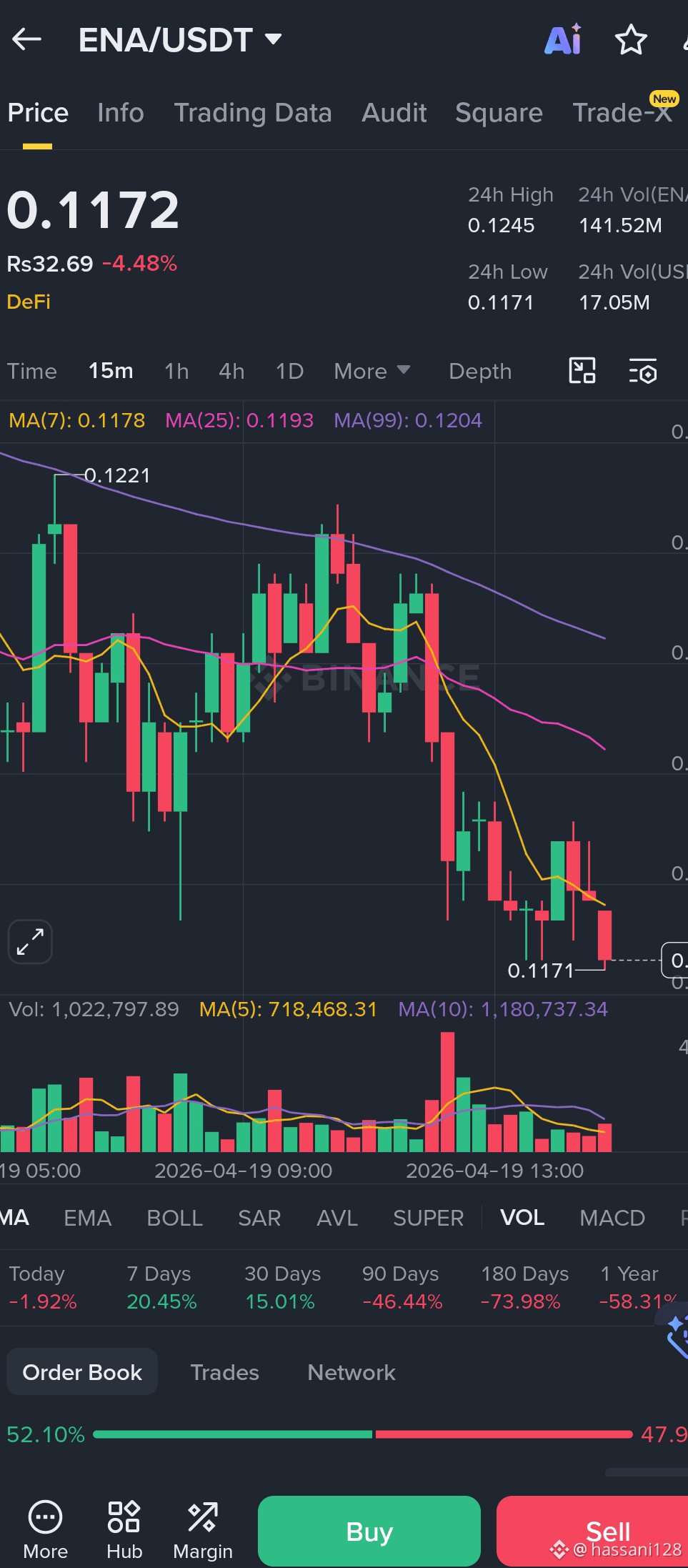Switch to the Square tab
Viewport: 688px width, 1568px height.
click(499, 113)
